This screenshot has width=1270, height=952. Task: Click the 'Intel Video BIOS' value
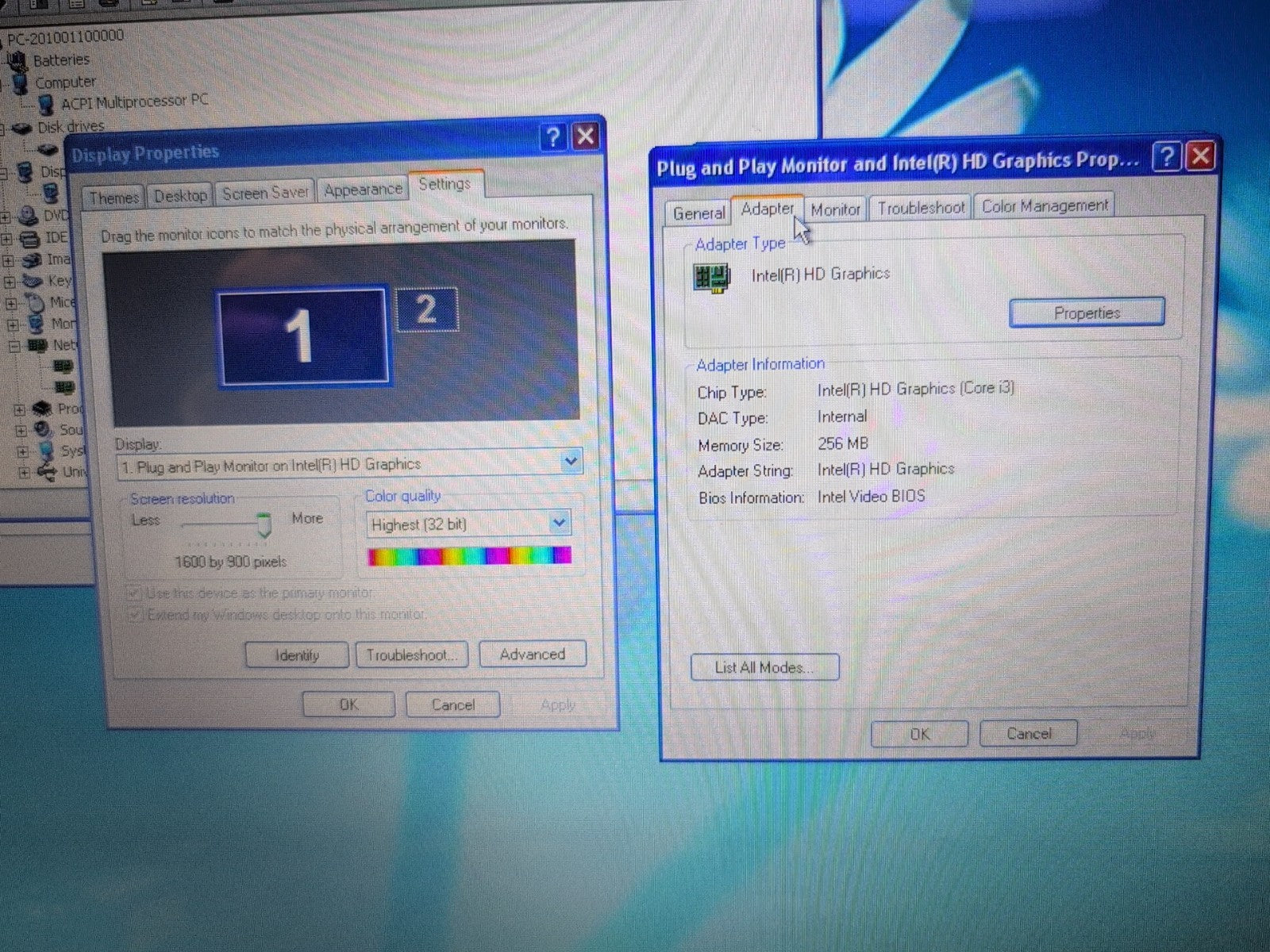click(872, 497)
